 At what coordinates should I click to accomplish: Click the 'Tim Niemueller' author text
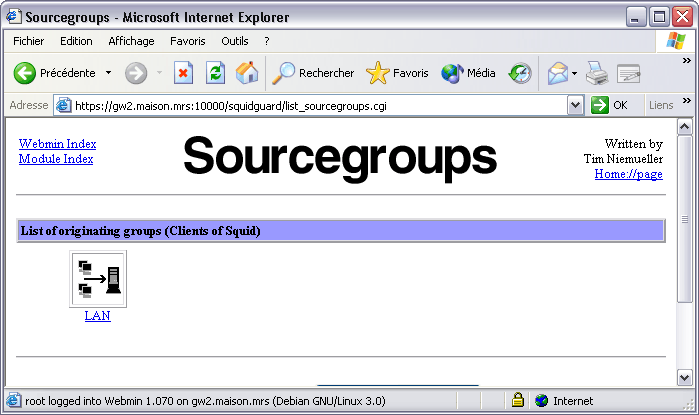click(623, 159)
